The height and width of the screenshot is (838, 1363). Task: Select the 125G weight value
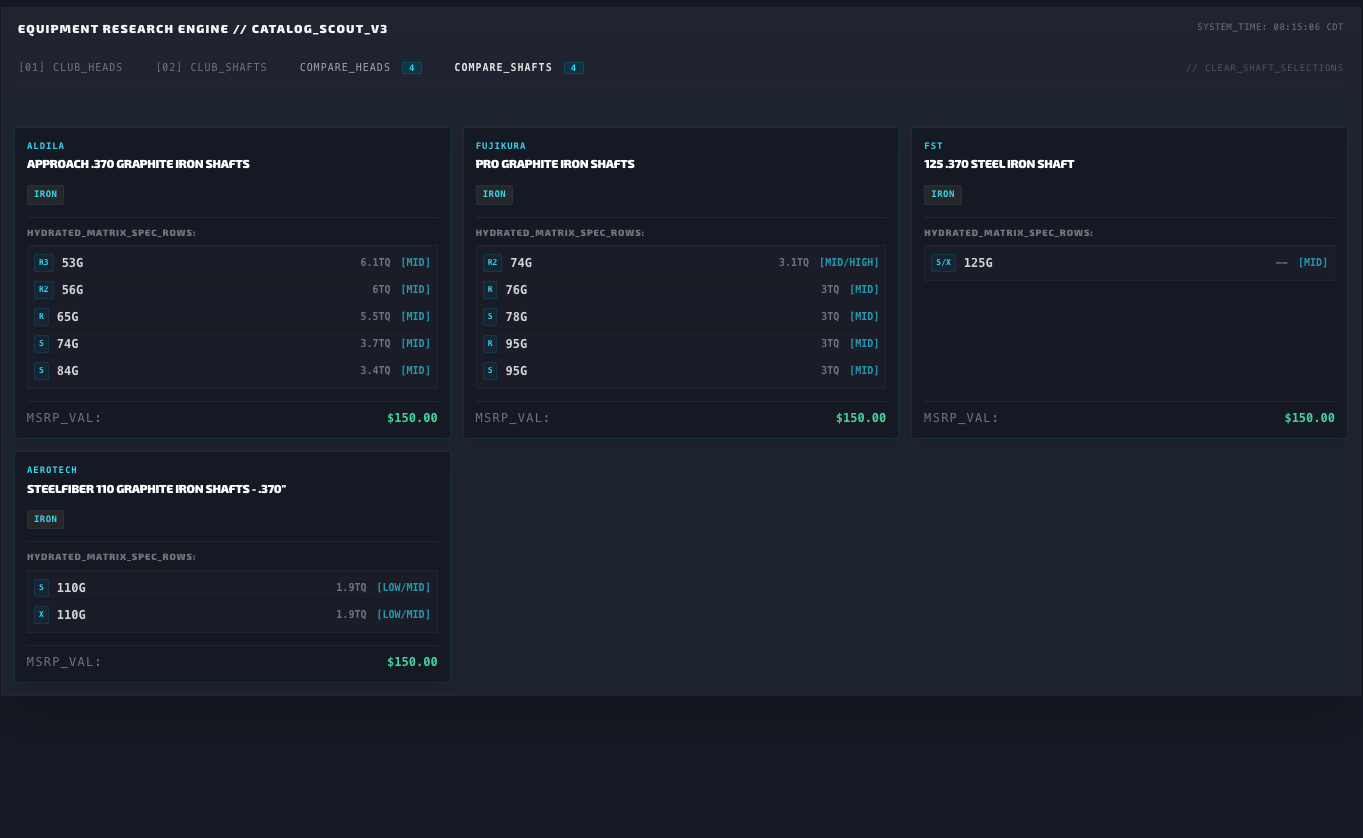[x=978, y=263]
